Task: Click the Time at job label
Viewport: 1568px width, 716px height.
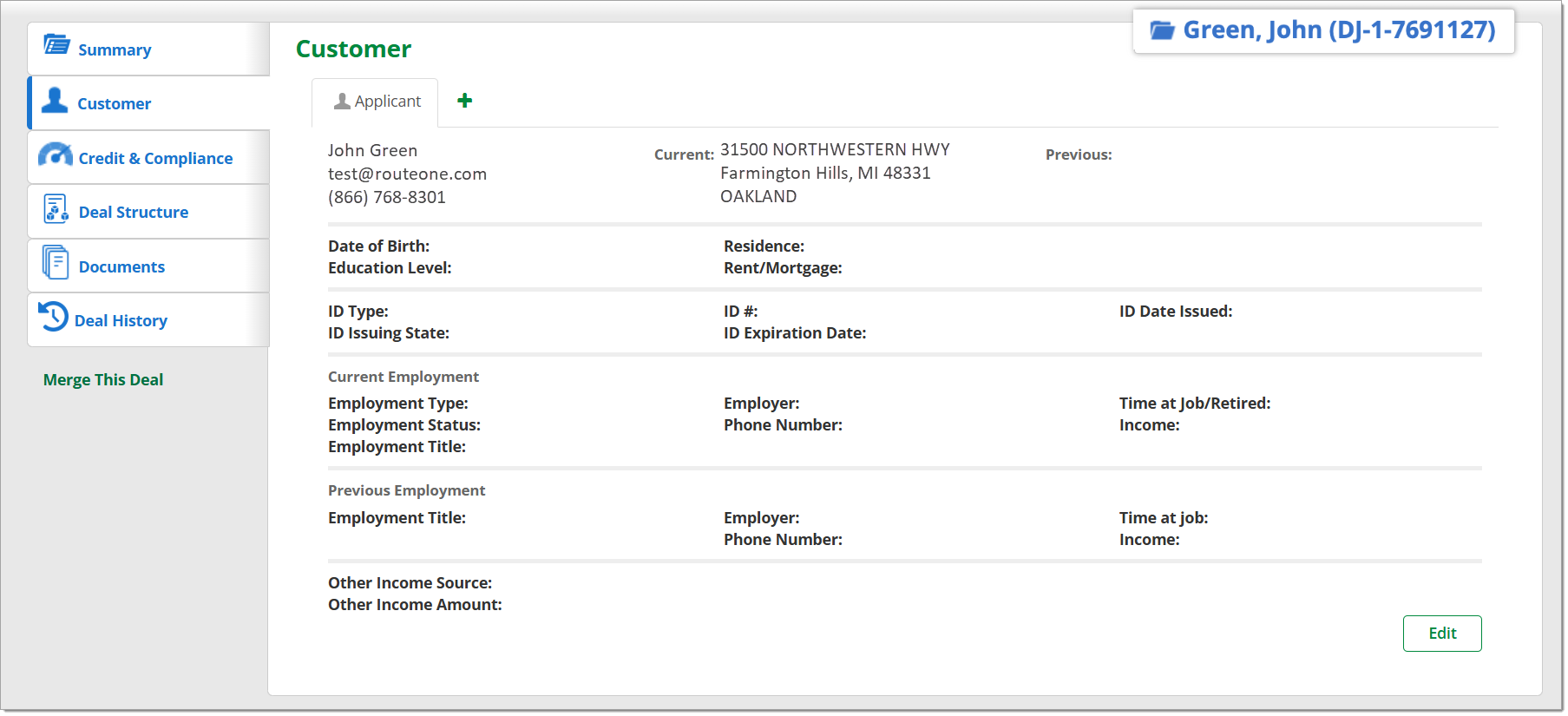Action: 1164,518
